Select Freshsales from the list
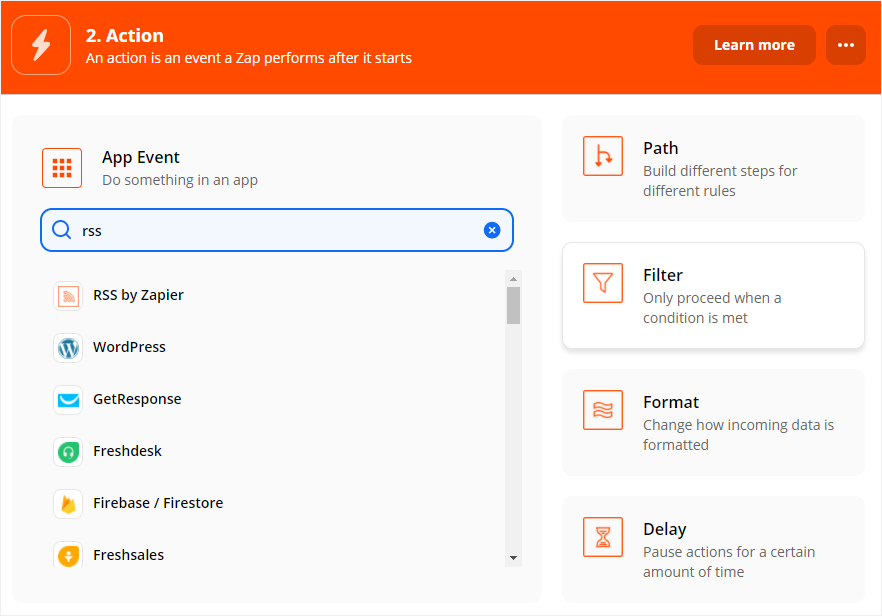882x616 pixels. (x=128, y=555)
